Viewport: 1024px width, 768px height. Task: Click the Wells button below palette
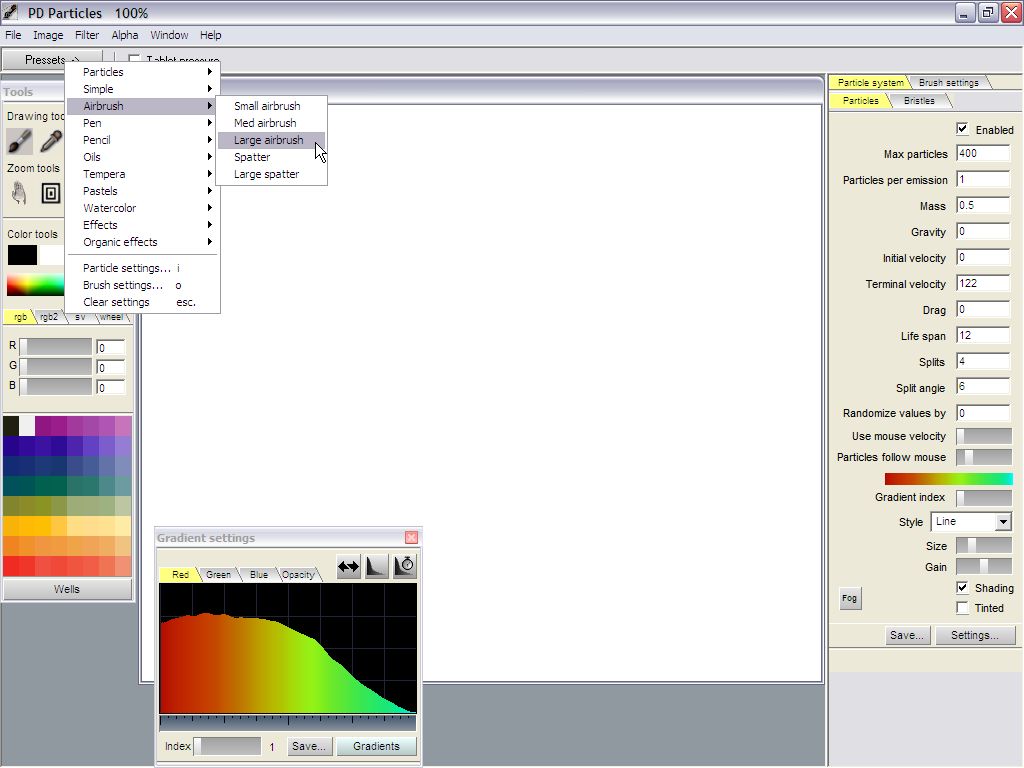pyautogui.click(x=67, y=589)
